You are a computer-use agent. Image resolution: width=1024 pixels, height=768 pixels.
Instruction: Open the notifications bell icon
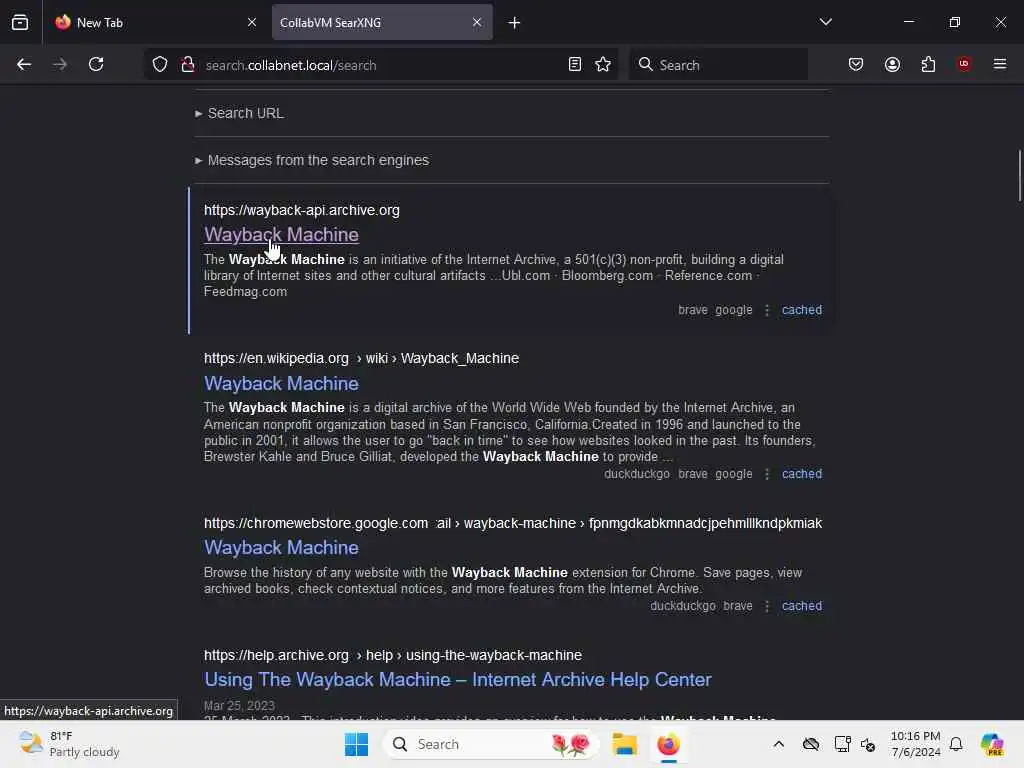(x=956, y=744)
